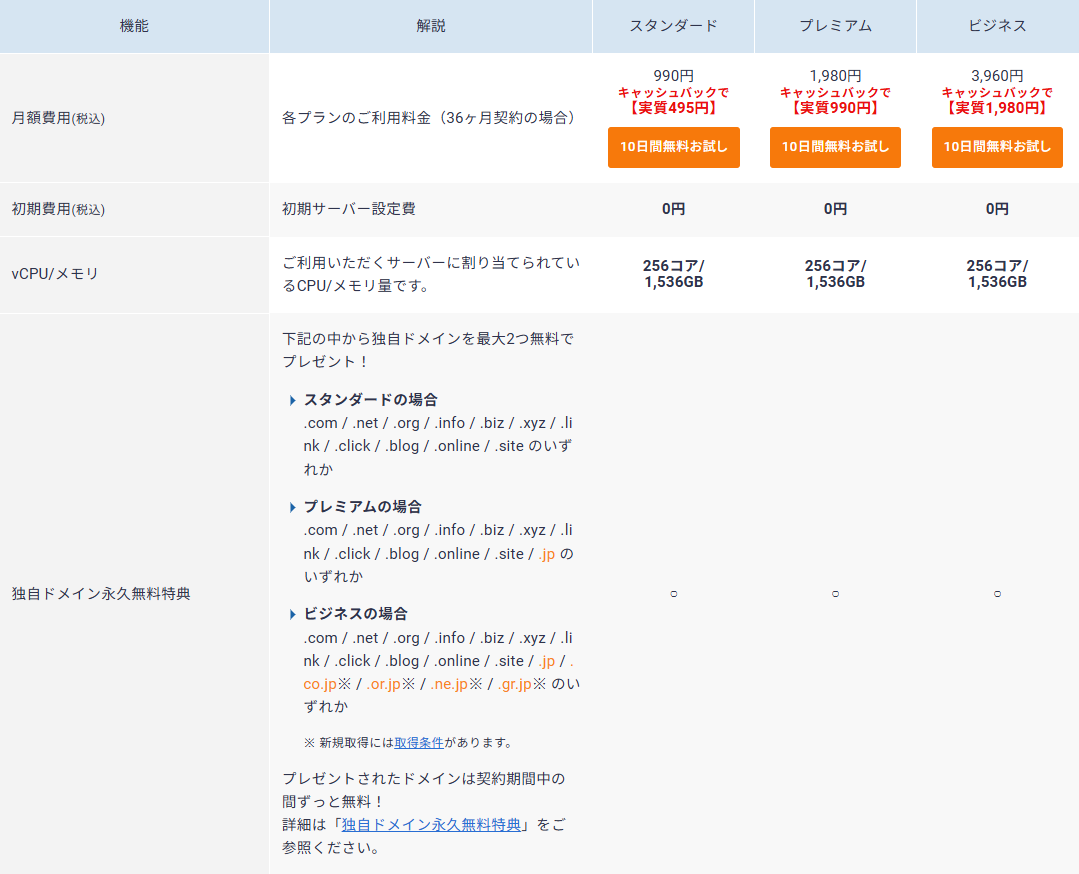Image resolution: width=1079 pixels, height=874 pixels.
Task: Click the red 実質495円 cashback text
Action: click(x=673, y=108)
